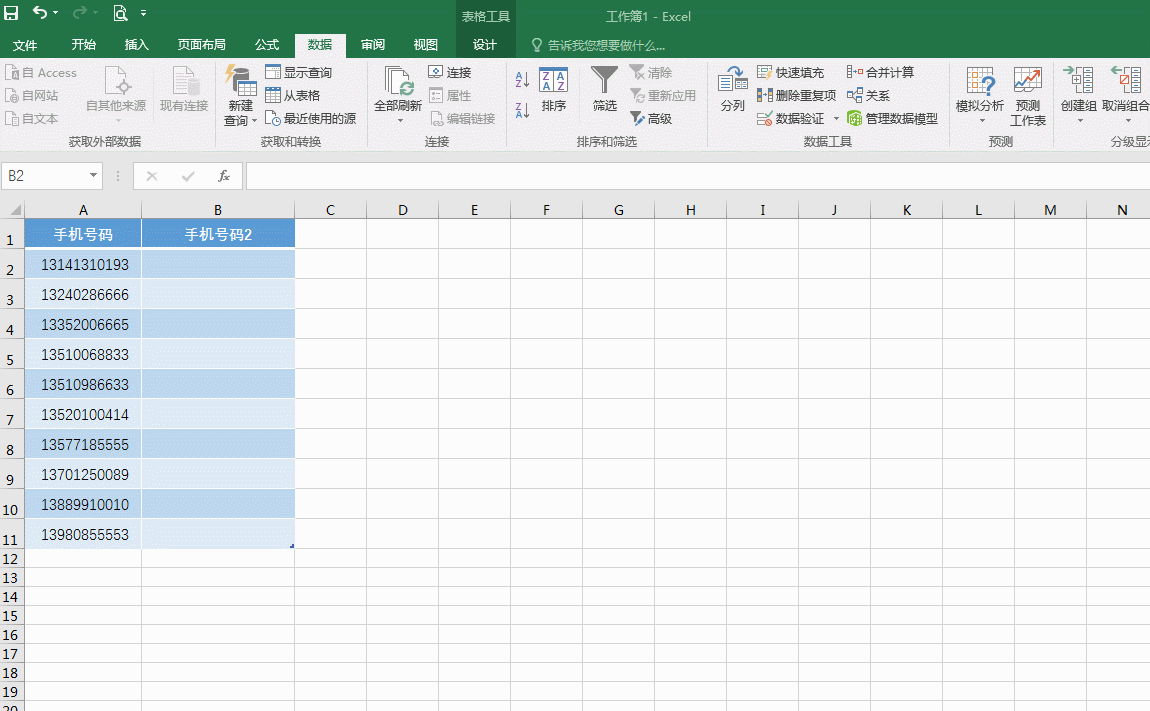Viewport: 1150px width, 711px height.
Task: Click 分列 text to columns button
Action: pos(733,90)
